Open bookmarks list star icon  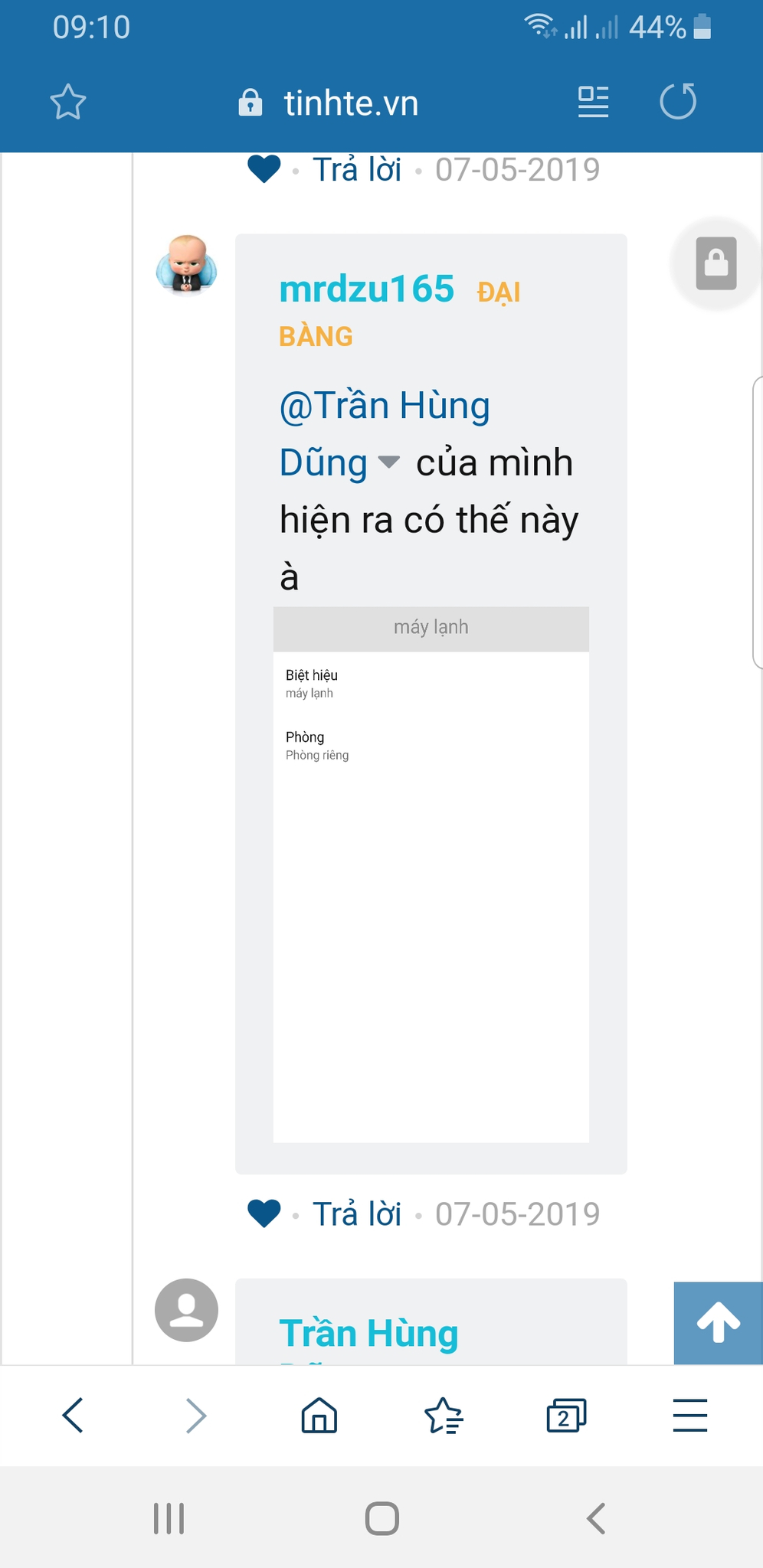(444, 1415)
